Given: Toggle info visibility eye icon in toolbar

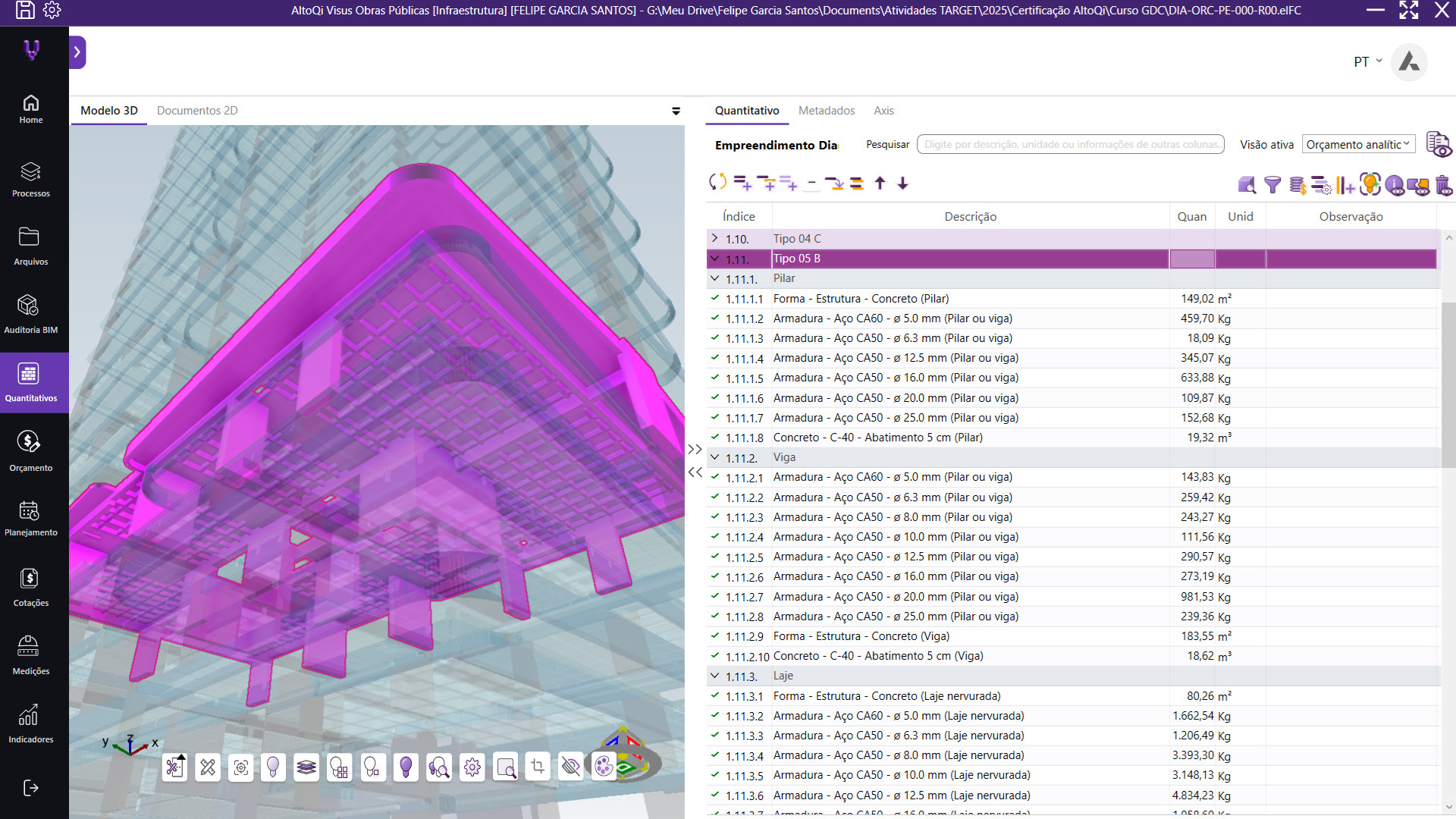Looking at the screenshot, I should click(1395, 184).
